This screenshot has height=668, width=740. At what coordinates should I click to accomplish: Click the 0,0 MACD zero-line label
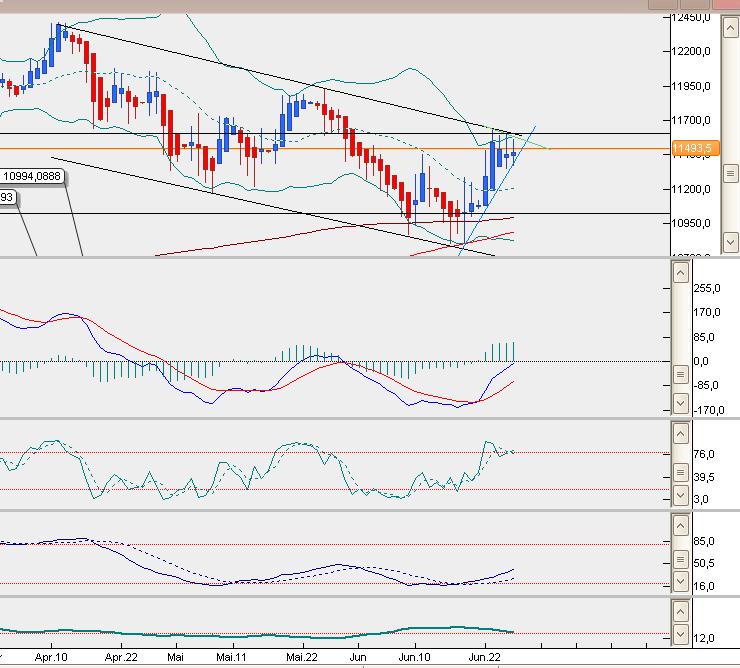coord(701,362)
